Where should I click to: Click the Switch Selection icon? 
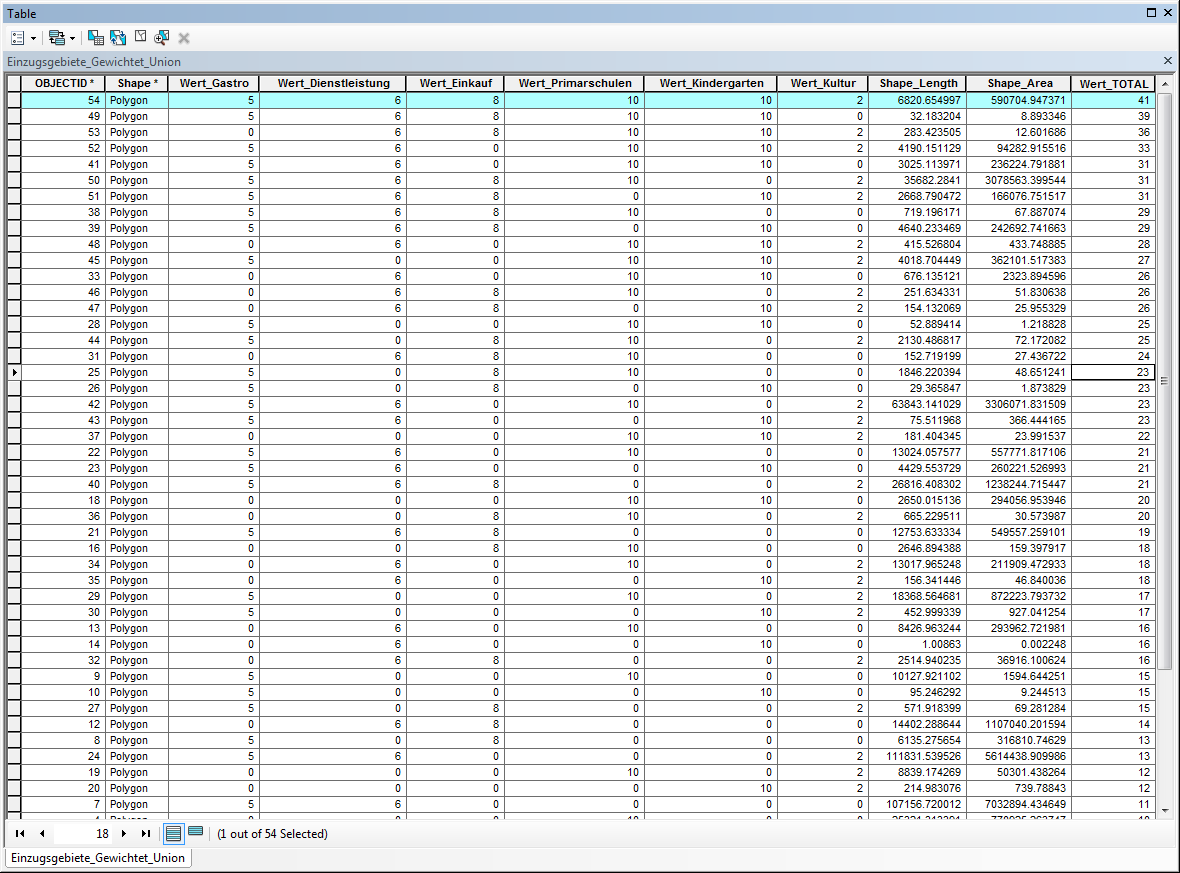click(x=118, y=38)
